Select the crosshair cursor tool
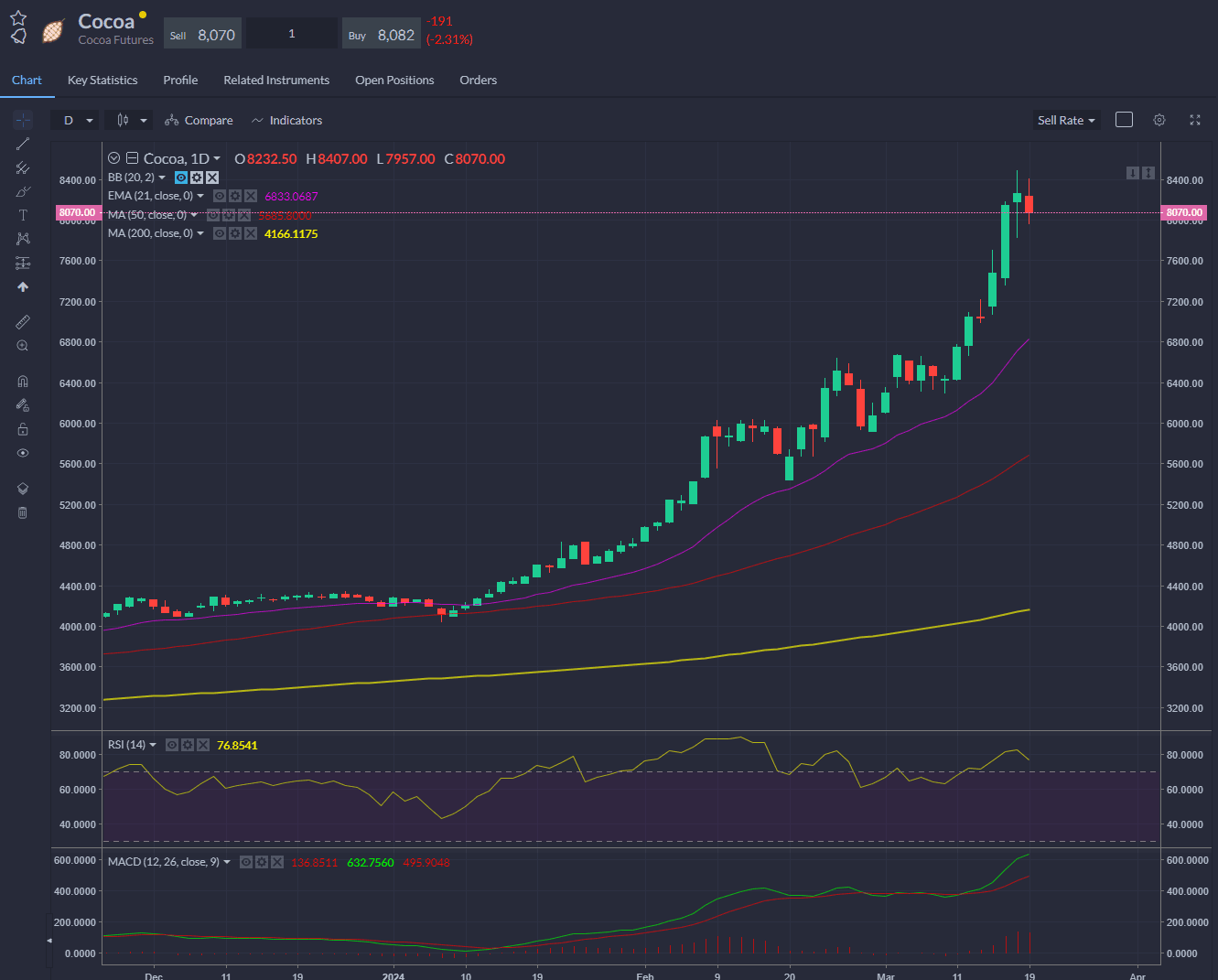 click(23, 120)
